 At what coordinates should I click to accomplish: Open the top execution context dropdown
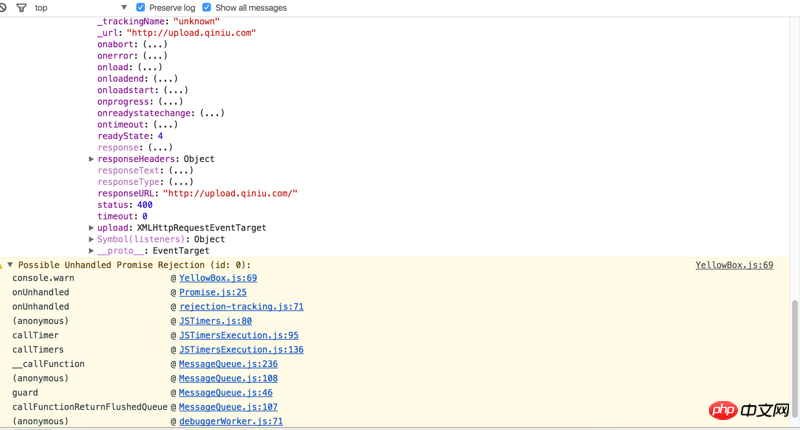coord(80,8)
